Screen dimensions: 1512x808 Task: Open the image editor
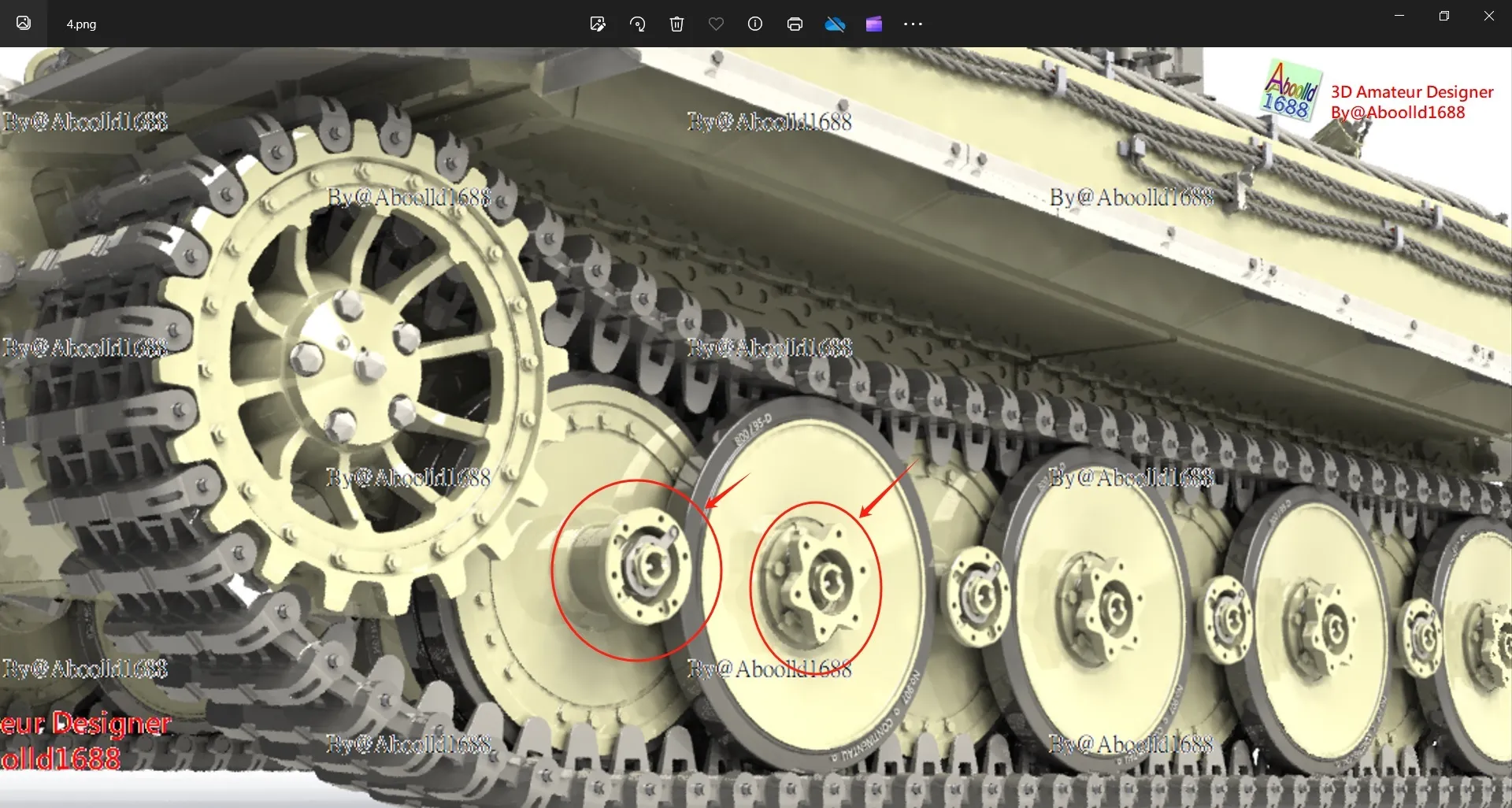pos(598,24)
